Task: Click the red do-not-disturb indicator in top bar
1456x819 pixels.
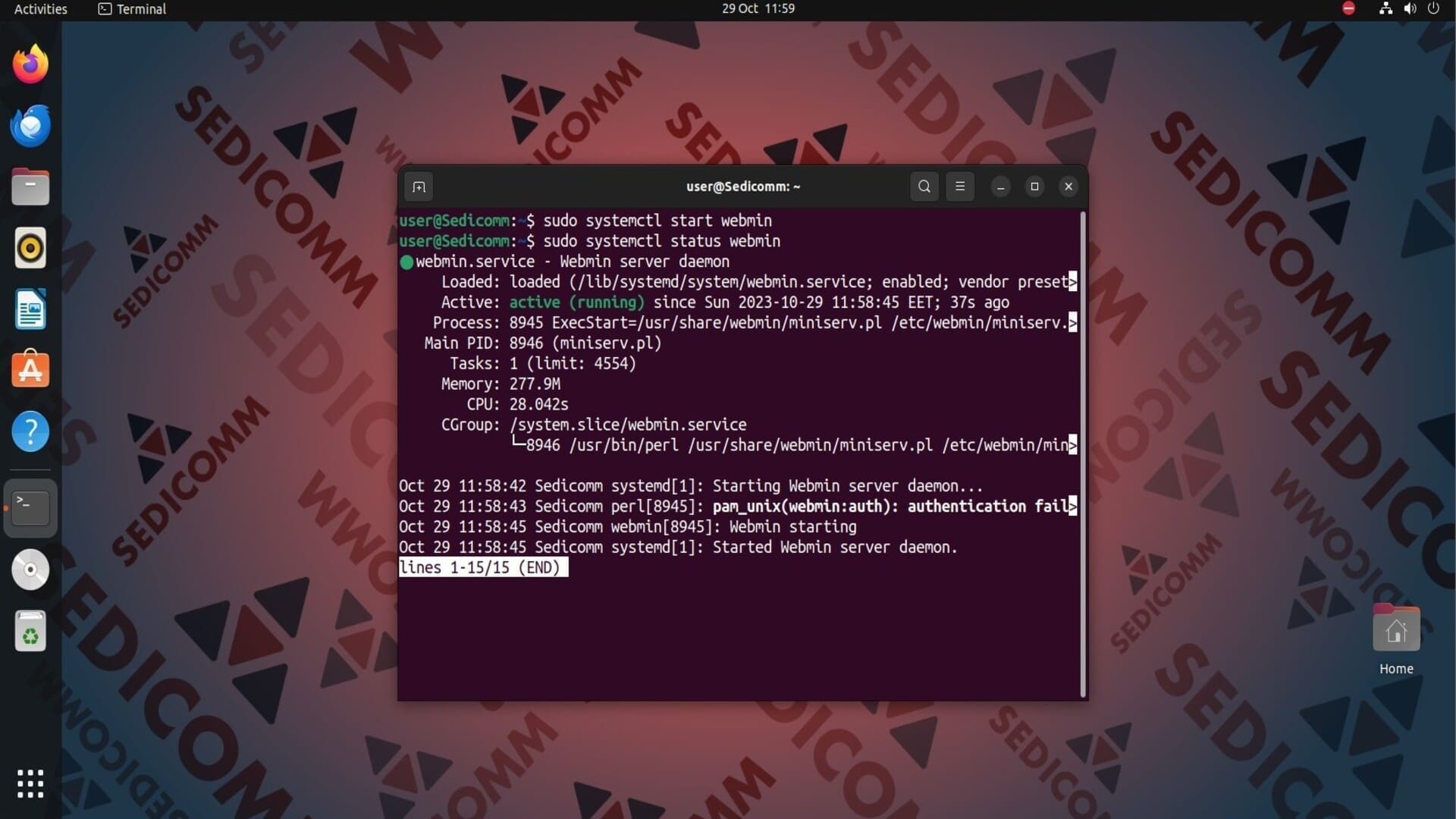Action: 1348,8
